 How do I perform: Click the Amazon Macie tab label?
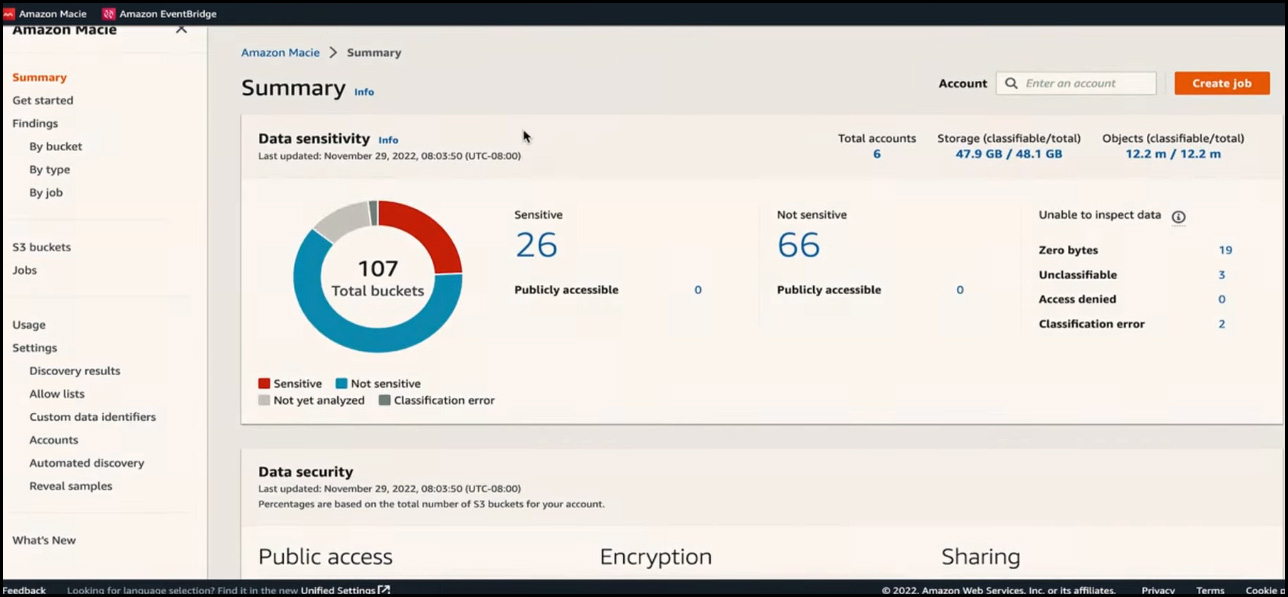click(x=53, y=14)
